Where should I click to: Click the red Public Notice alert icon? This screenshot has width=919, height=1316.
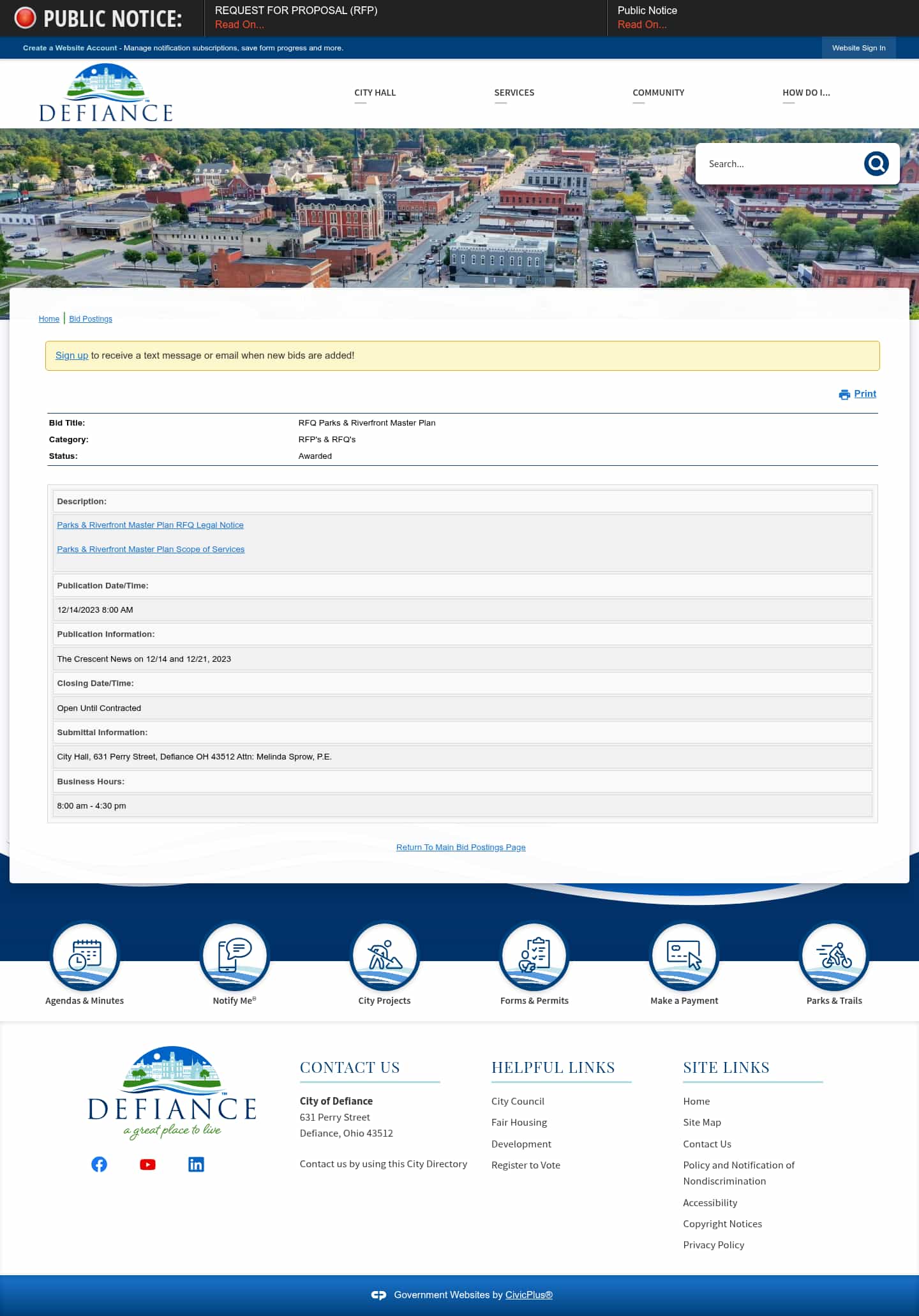click(26, 18)
